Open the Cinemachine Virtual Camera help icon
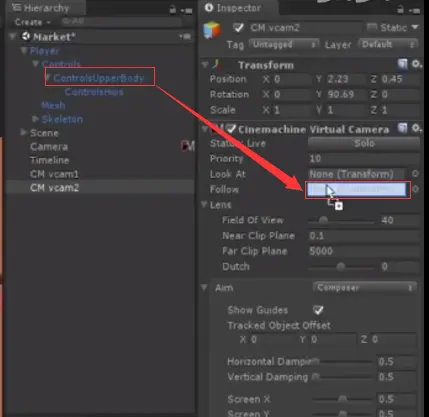Image resolution: width=429 pixels, height=417 pixels. click(403, 128)
